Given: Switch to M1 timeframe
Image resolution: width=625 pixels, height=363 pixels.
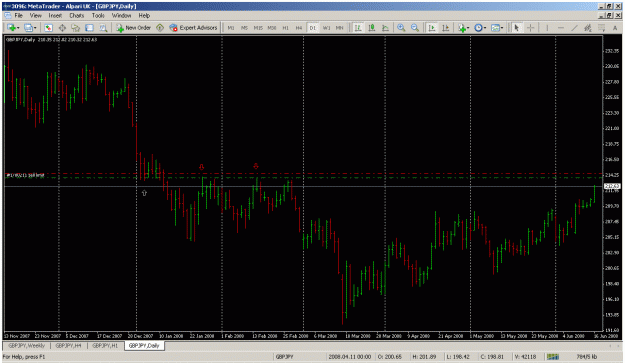Looking at the screenshot, I should [231, 27].
